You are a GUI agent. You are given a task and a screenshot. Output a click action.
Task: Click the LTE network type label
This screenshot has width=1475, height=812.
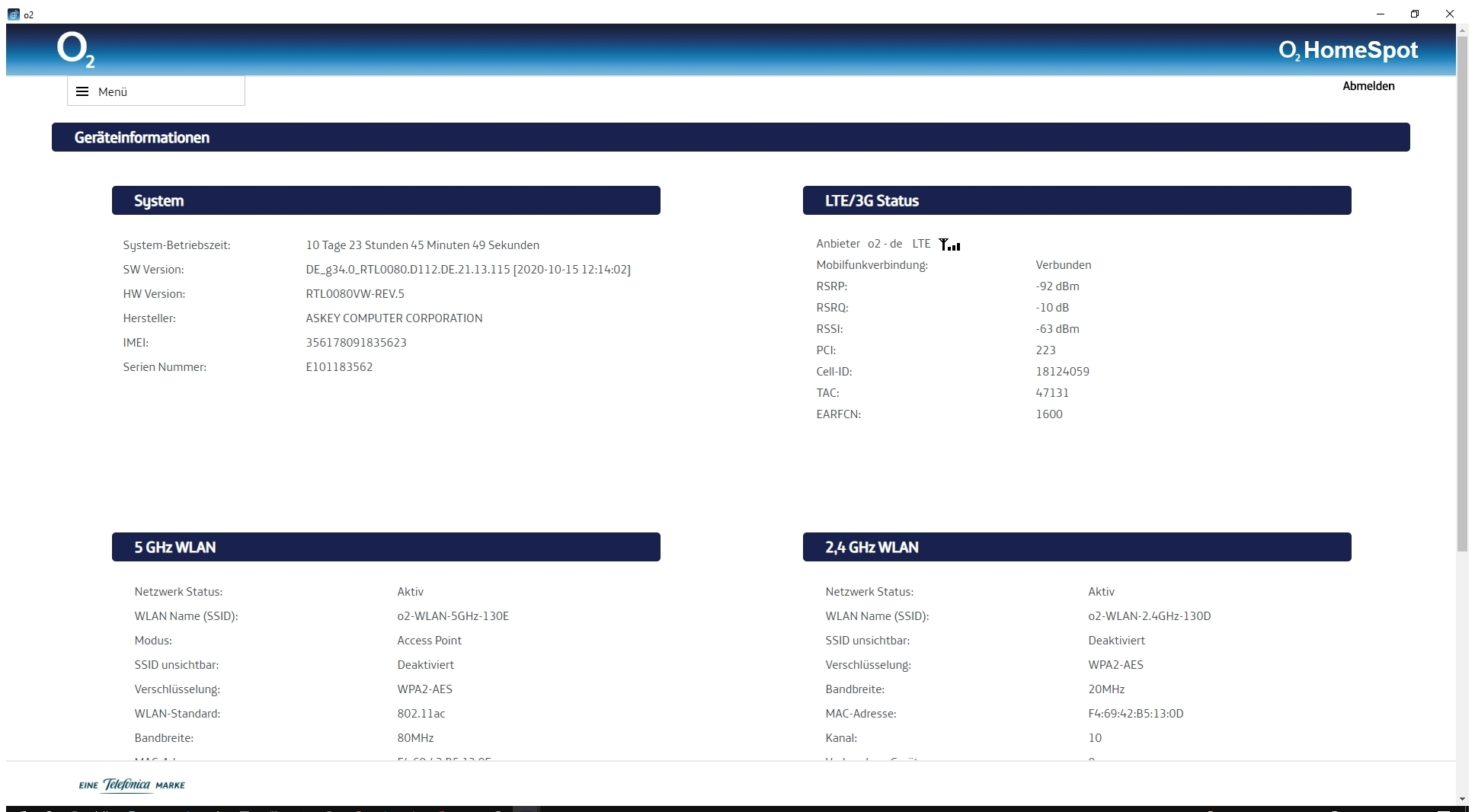[921, 244]
